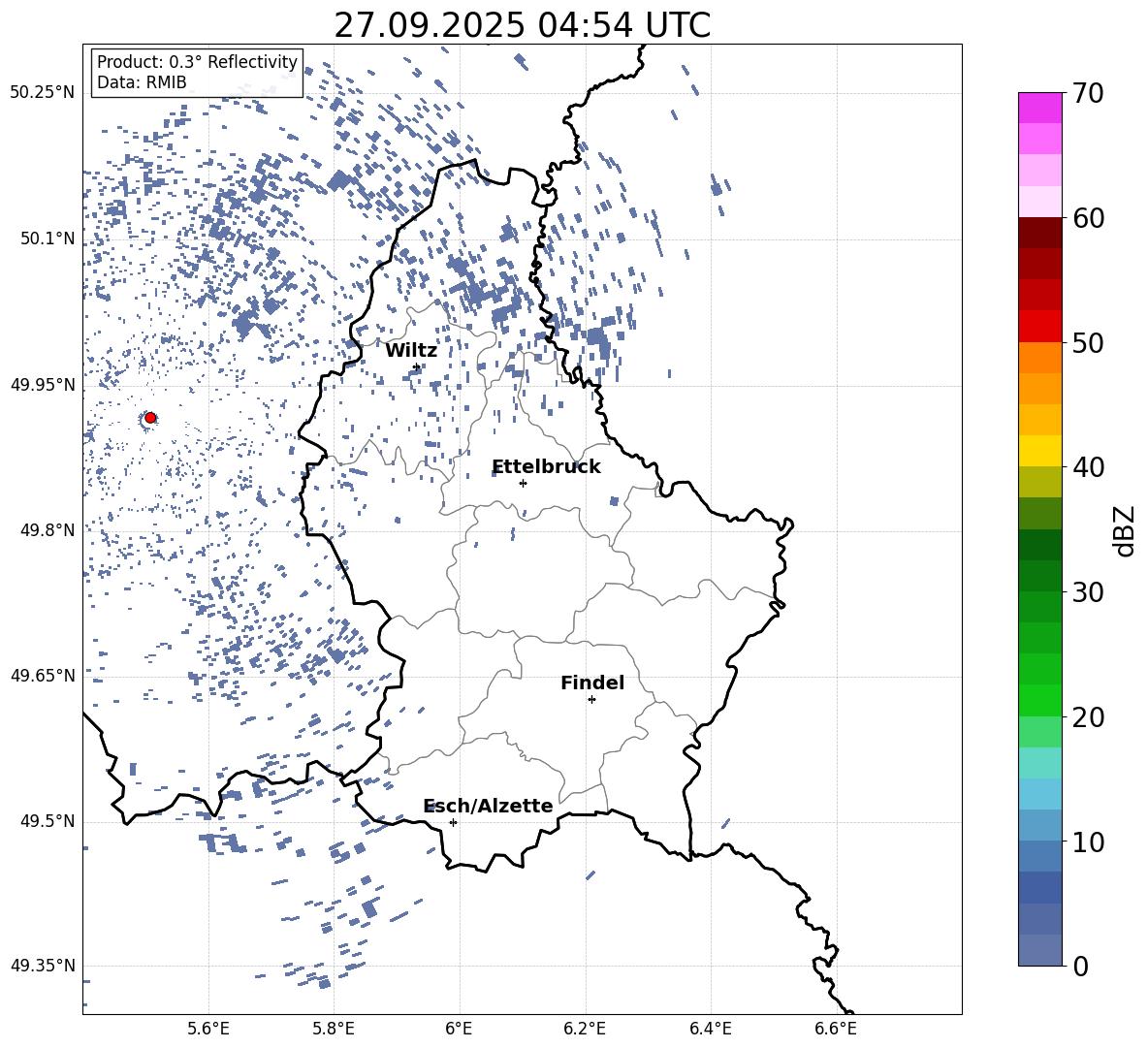1148x1048 pixels.
Task: Pick the turquoise swatch between 10 and 20
Action: (1039, 763)
